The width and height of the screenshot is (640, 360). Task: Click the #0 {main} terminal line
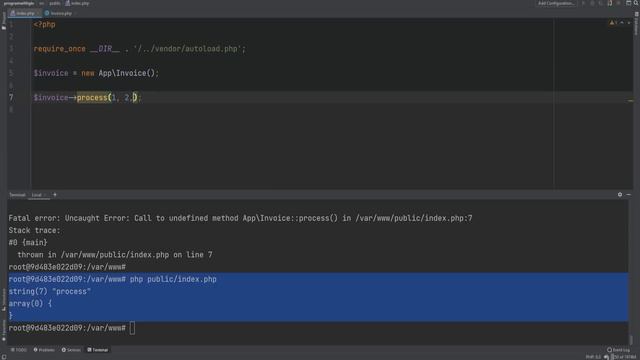point(28,243)
